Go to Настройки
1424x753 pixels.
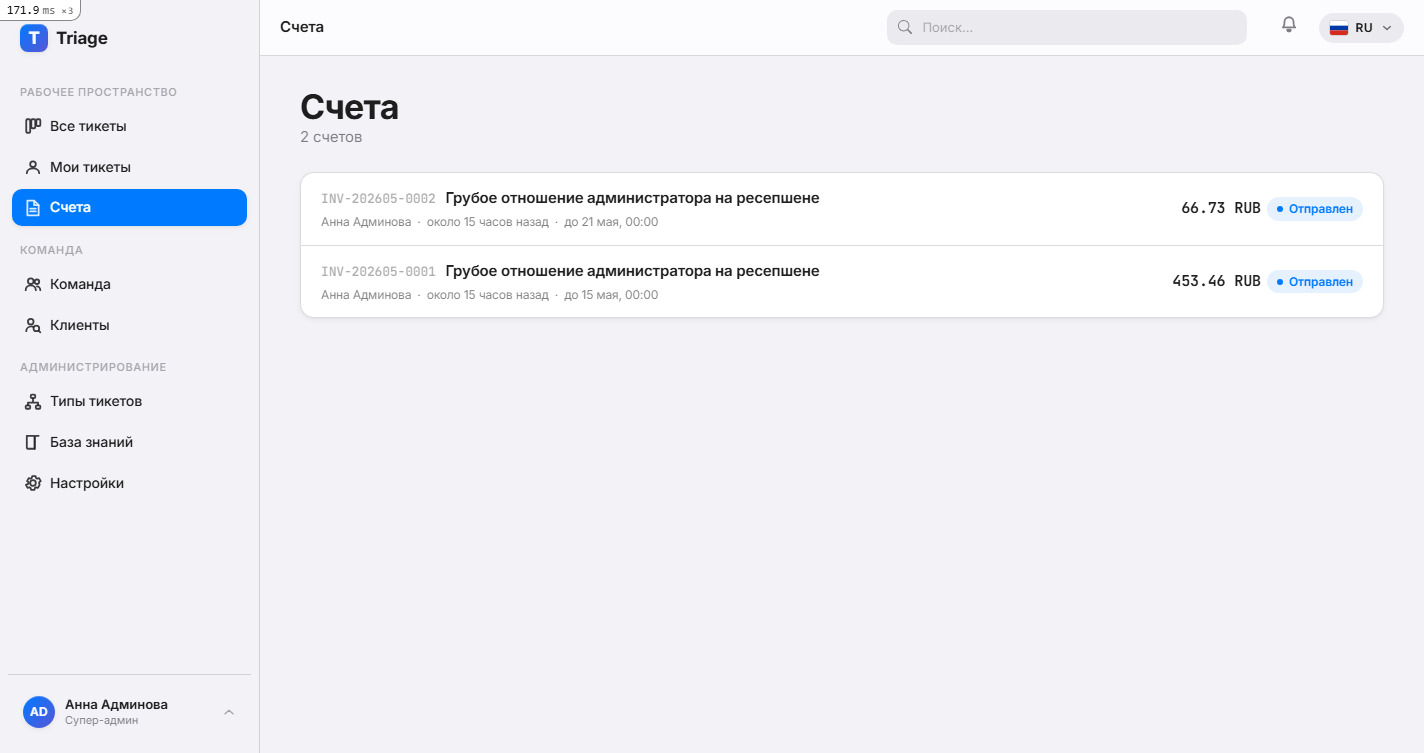[x=129, y=483]
